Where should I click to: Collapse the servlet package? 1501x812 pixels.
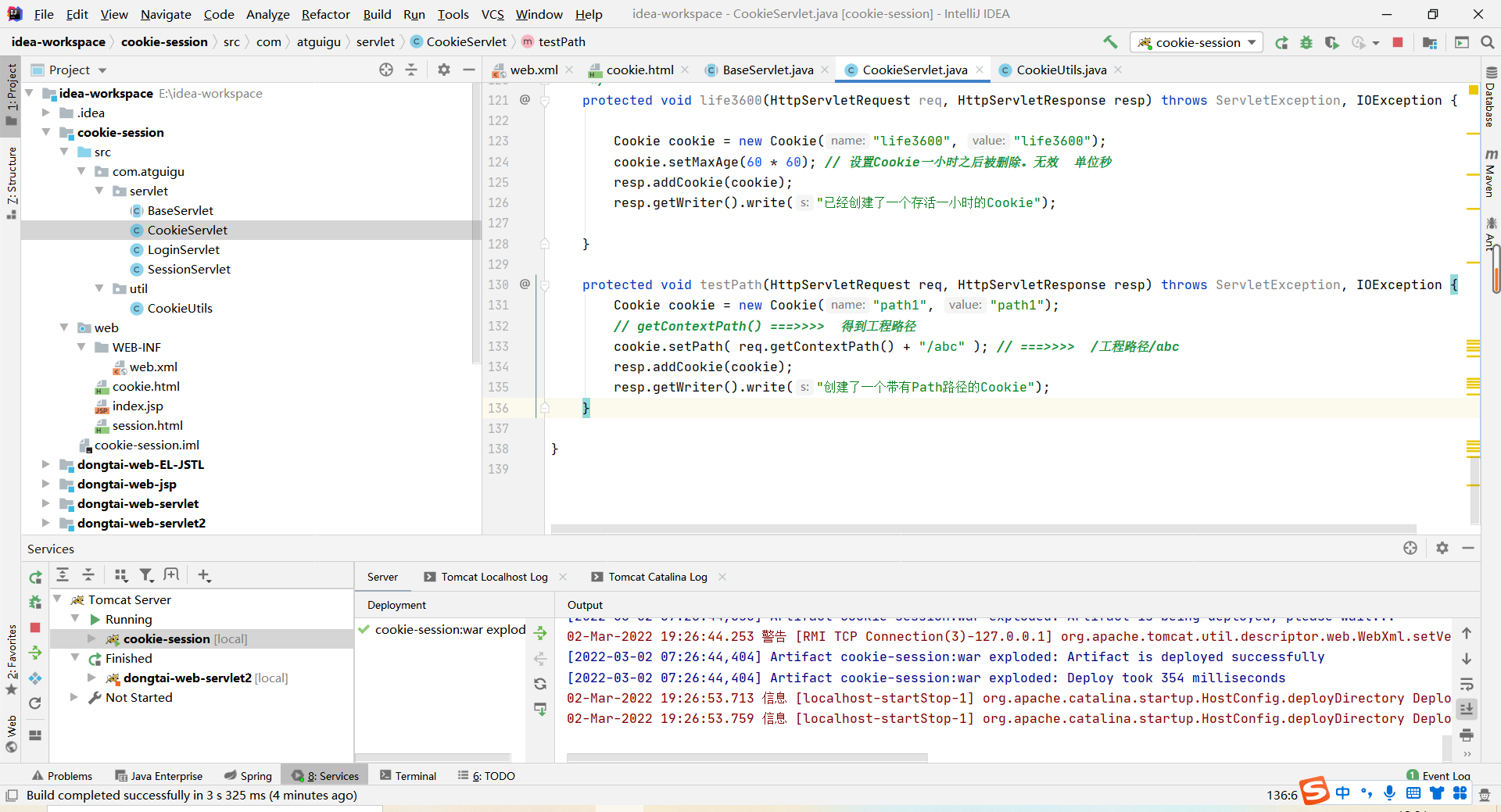99,191
